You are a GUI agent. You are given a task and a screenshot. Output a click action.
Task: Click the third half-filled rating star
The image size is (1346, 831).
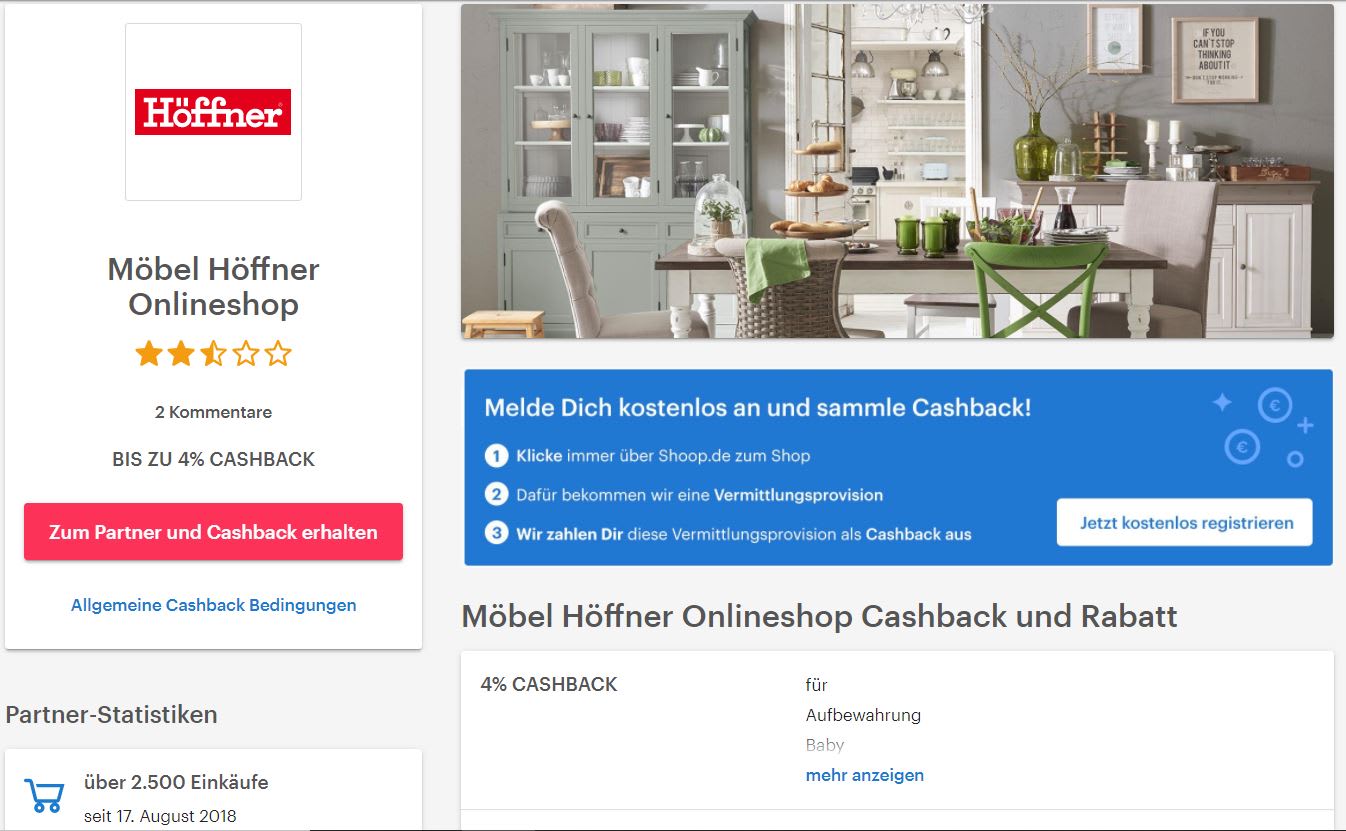pos(213,354)
